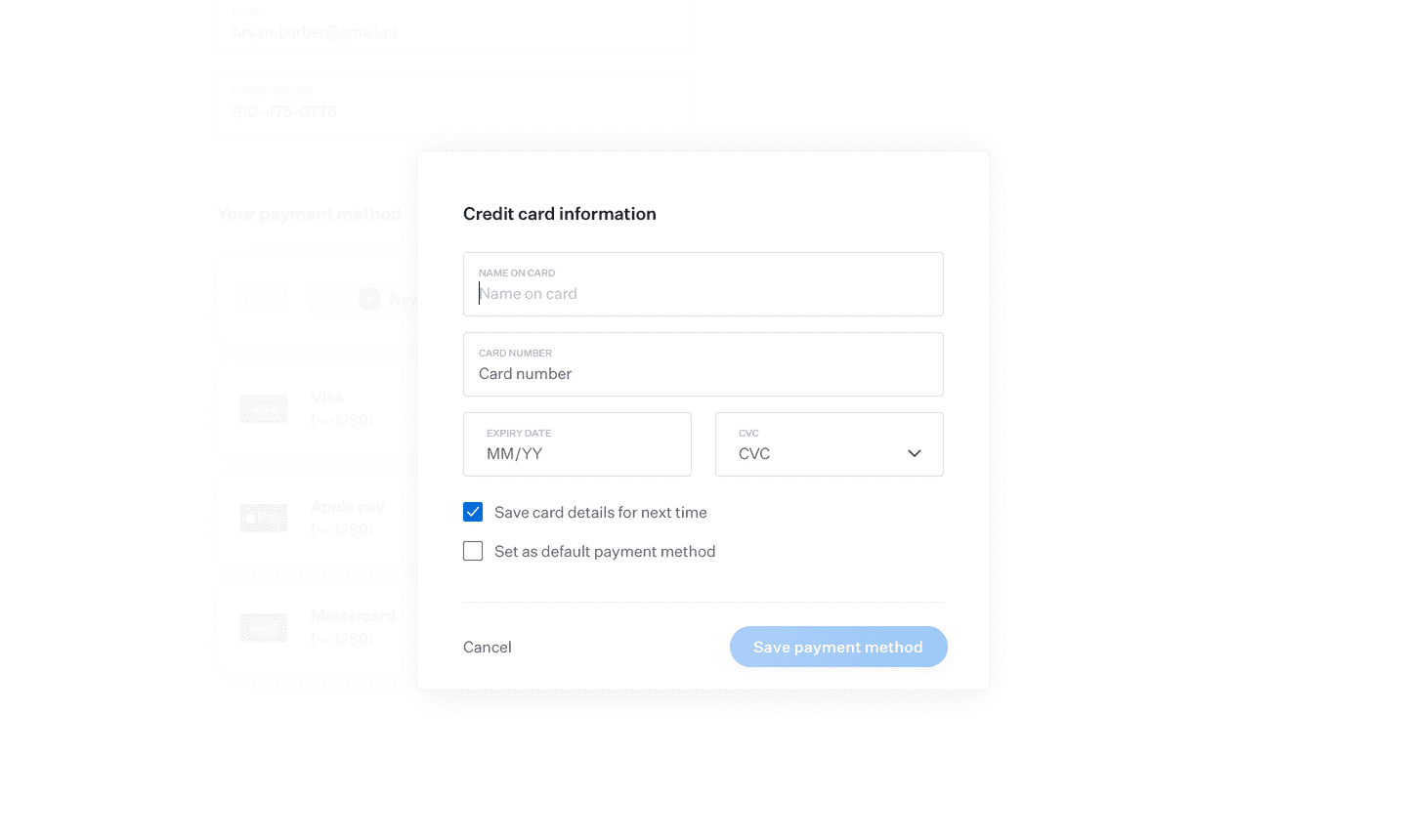The image size is (1407, 840).
Task: Click the Visa payment method label
Action: pos(327,397)
